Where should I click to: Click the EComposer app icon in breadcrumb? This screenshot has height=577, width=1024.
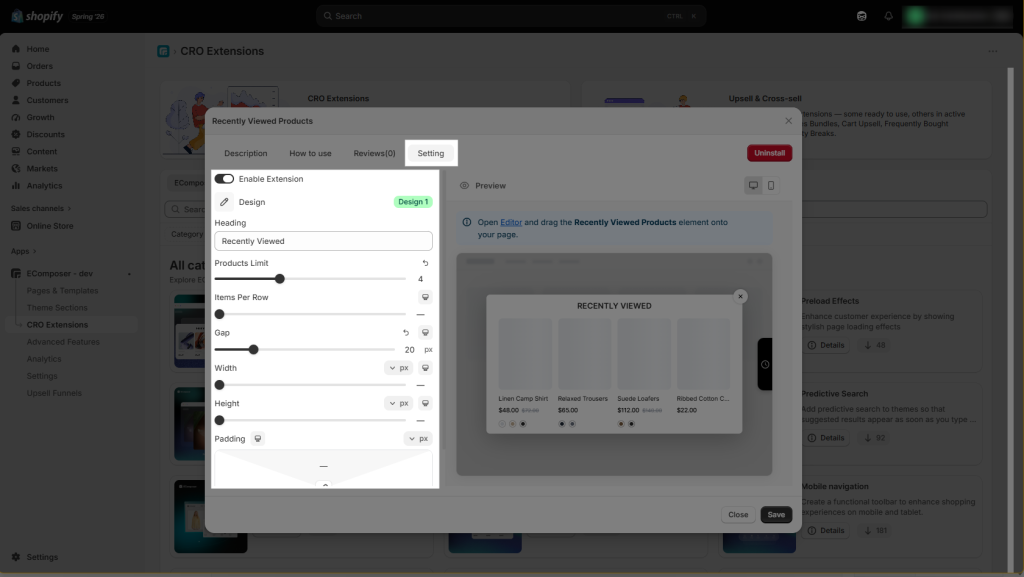[x=163, y=51]
